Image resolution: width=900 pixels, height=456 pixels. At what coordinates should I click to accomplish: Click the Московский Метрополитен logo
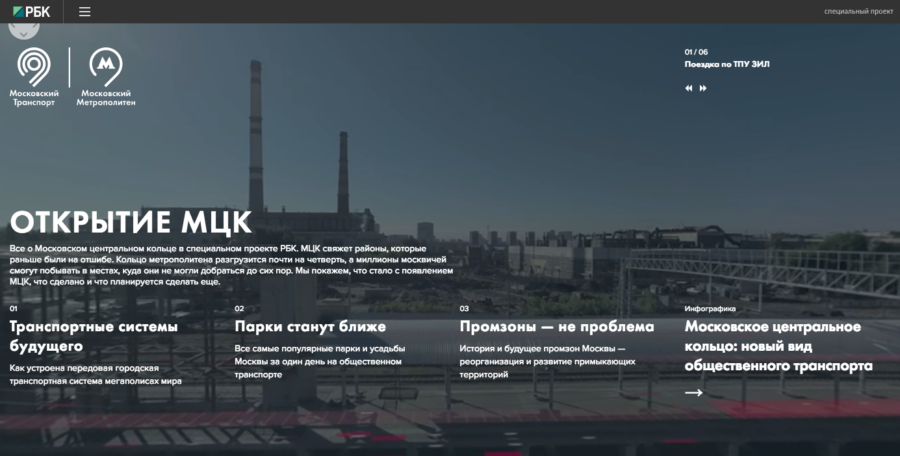(106, 76)
